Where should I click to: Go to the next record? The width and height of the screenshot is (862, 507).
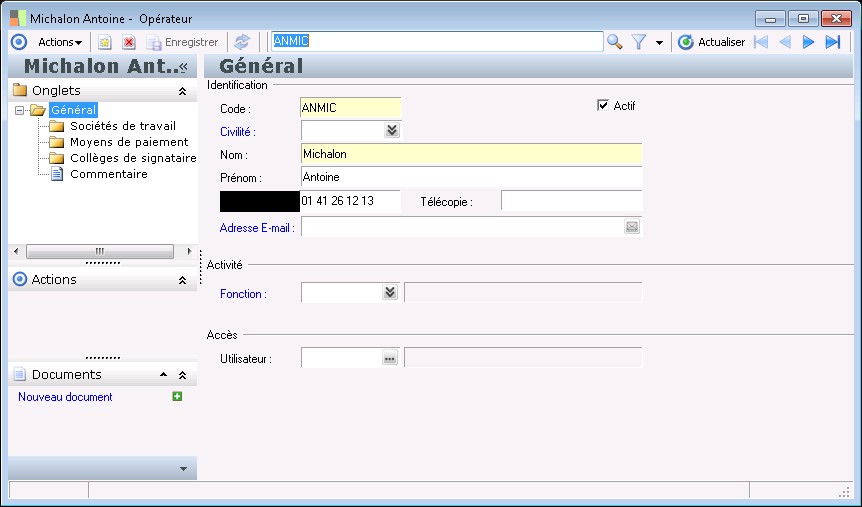808,42
